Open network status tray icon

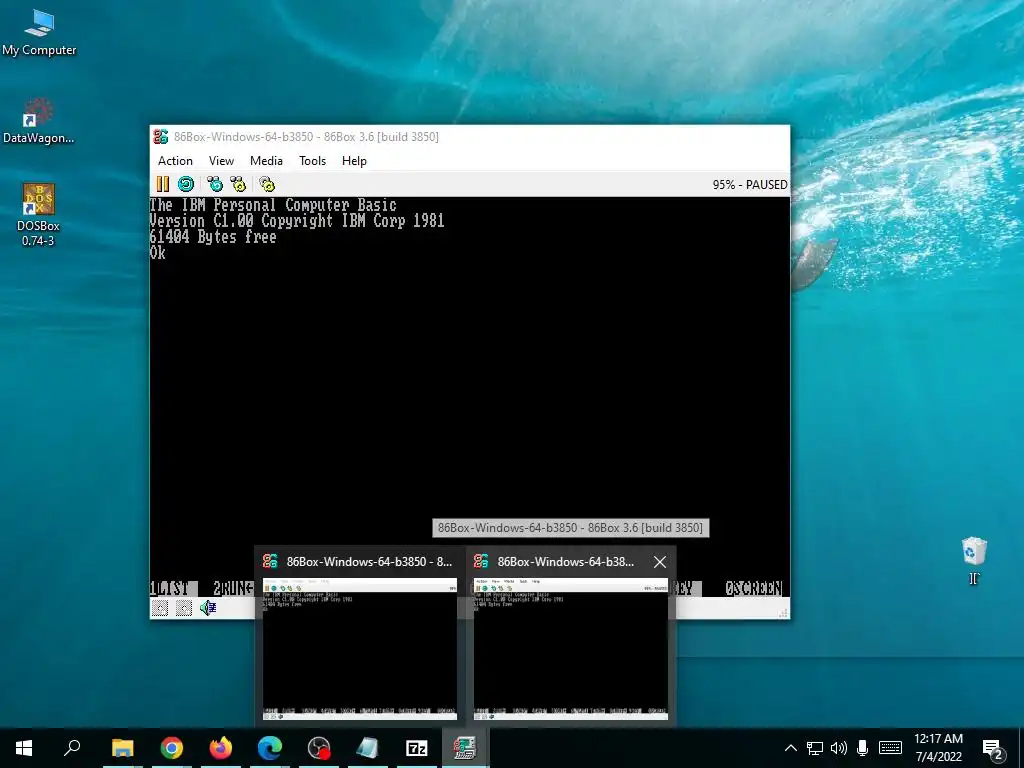point(814,748)
